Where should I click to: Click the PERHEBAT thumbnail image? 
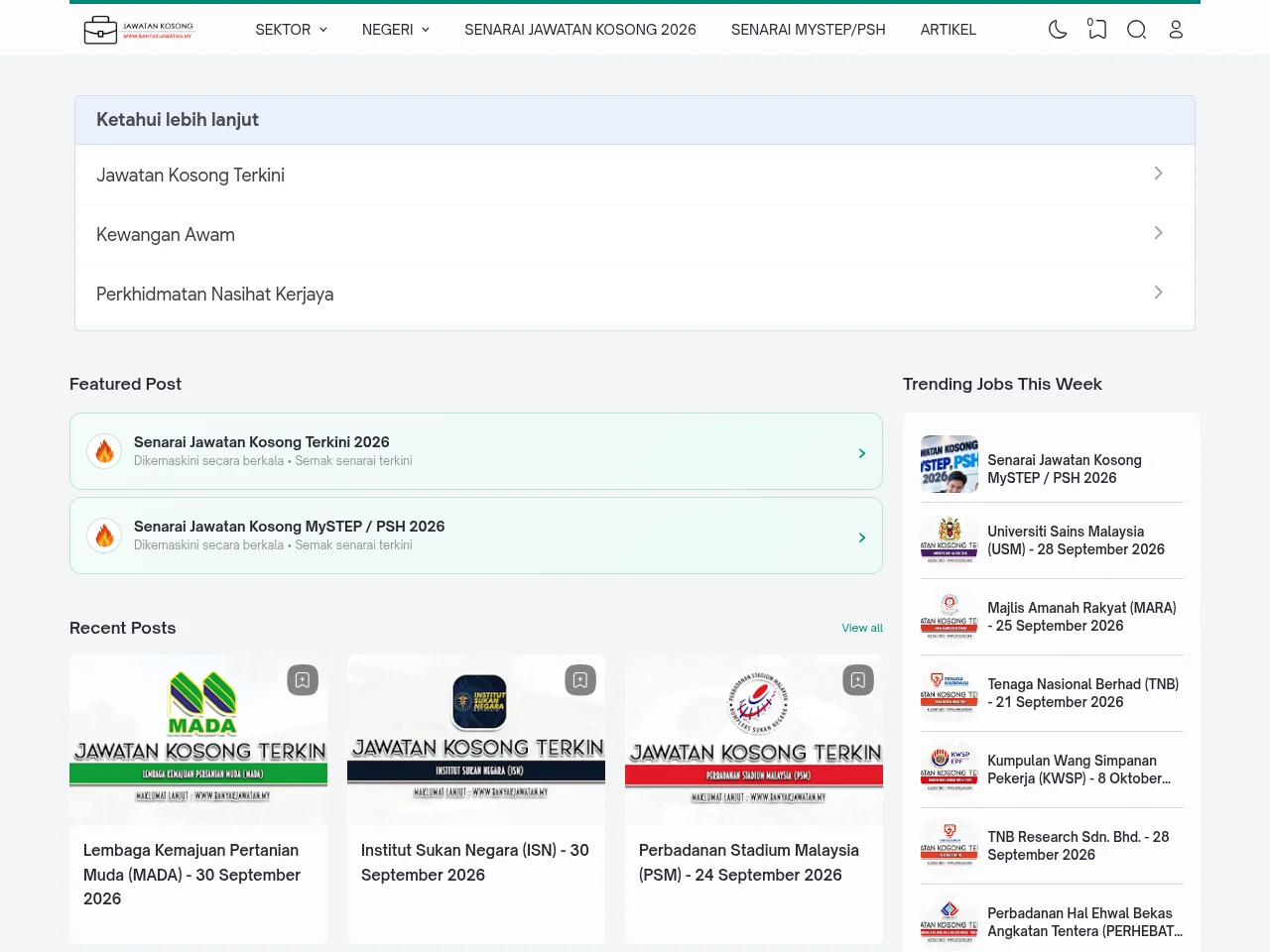(x=950, y=922)
